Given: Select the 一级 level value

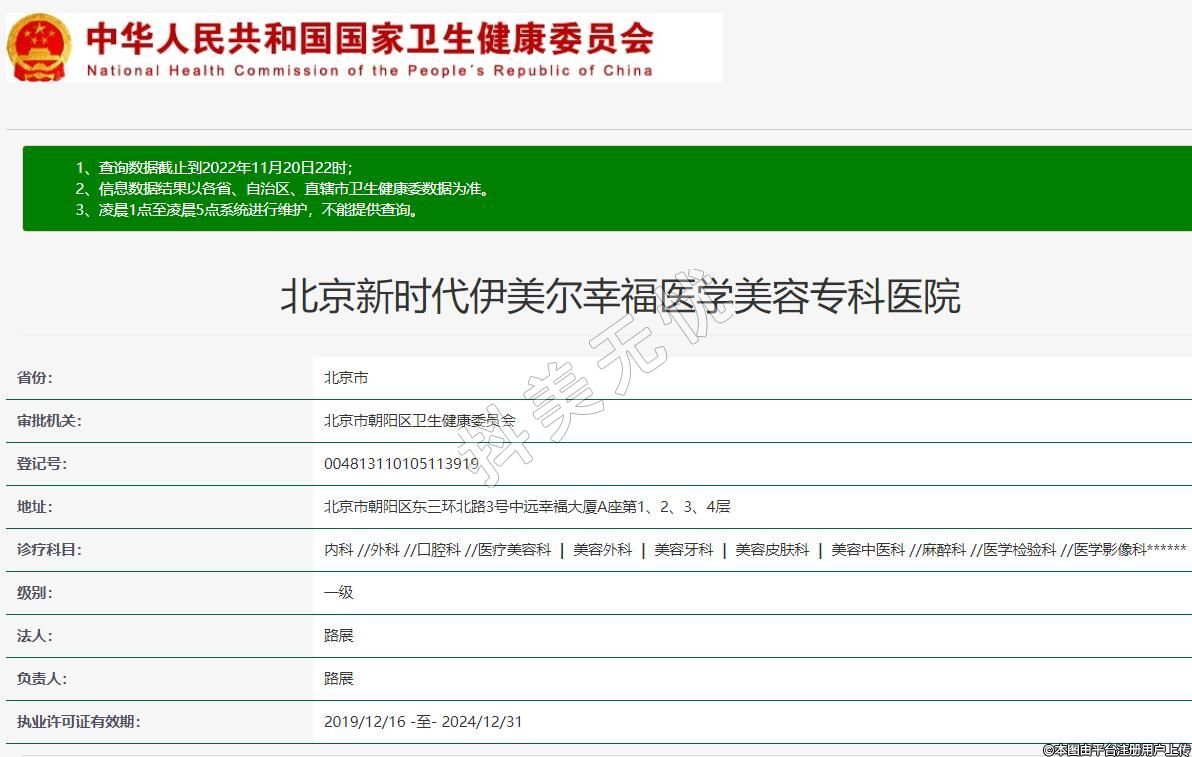Looking at the screenshot, I should pos(339,593).
